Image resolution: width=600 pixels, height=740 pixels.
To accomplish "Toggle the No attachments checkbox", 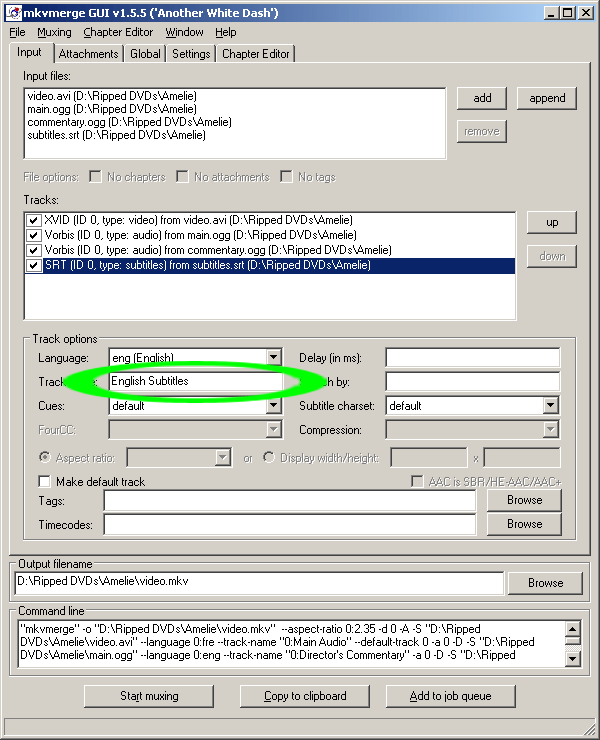I will tap(182, 177).
